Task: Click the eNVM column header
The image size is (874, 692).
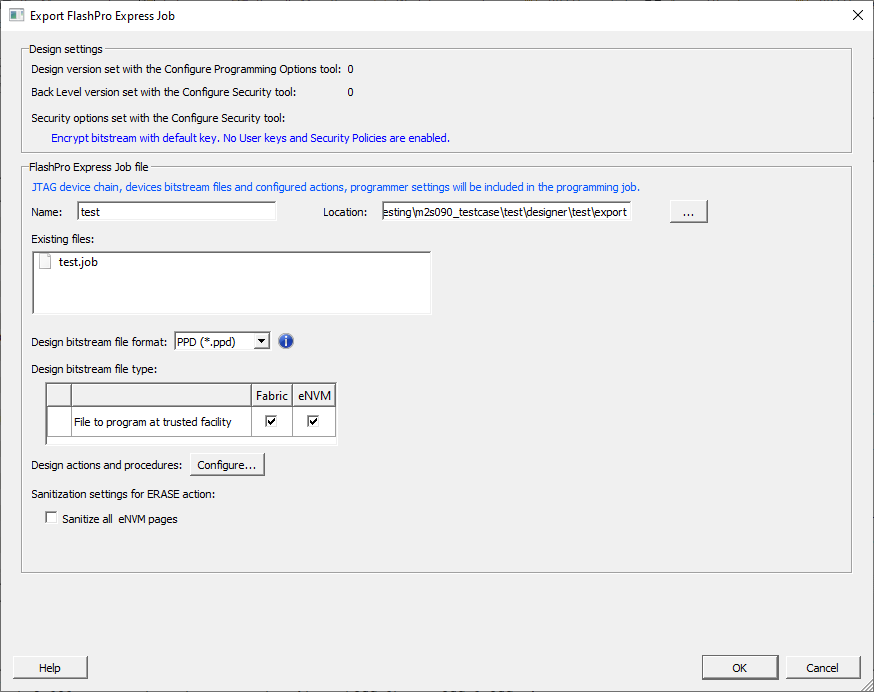Action: [314, 396]
